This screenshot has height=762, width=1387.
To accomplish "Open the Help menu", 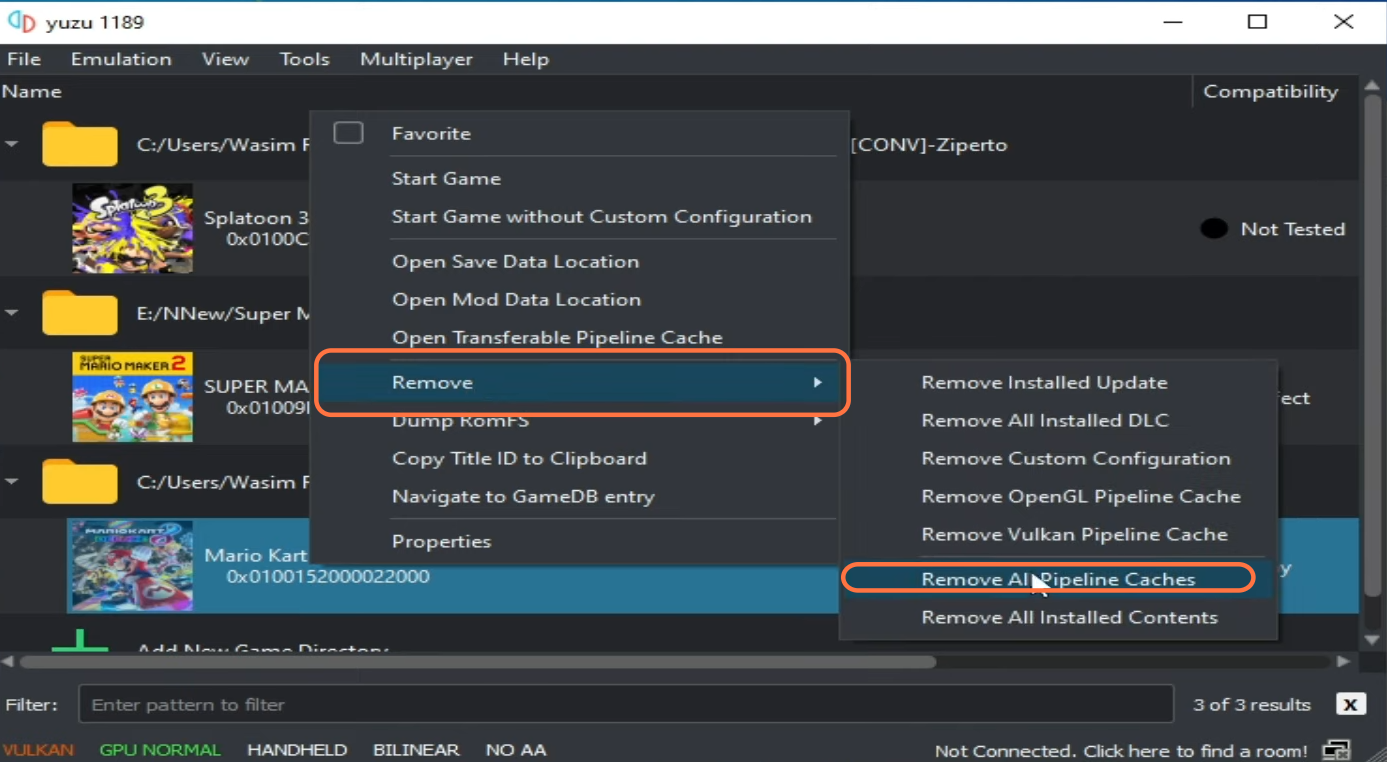I will tap(526, 59).
